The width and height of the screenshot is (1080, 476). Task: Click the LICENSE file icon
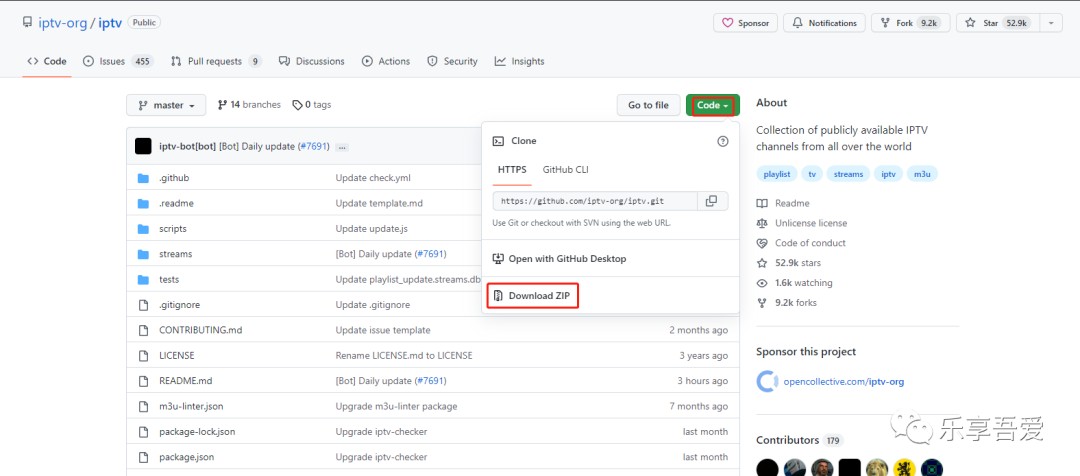143,356
